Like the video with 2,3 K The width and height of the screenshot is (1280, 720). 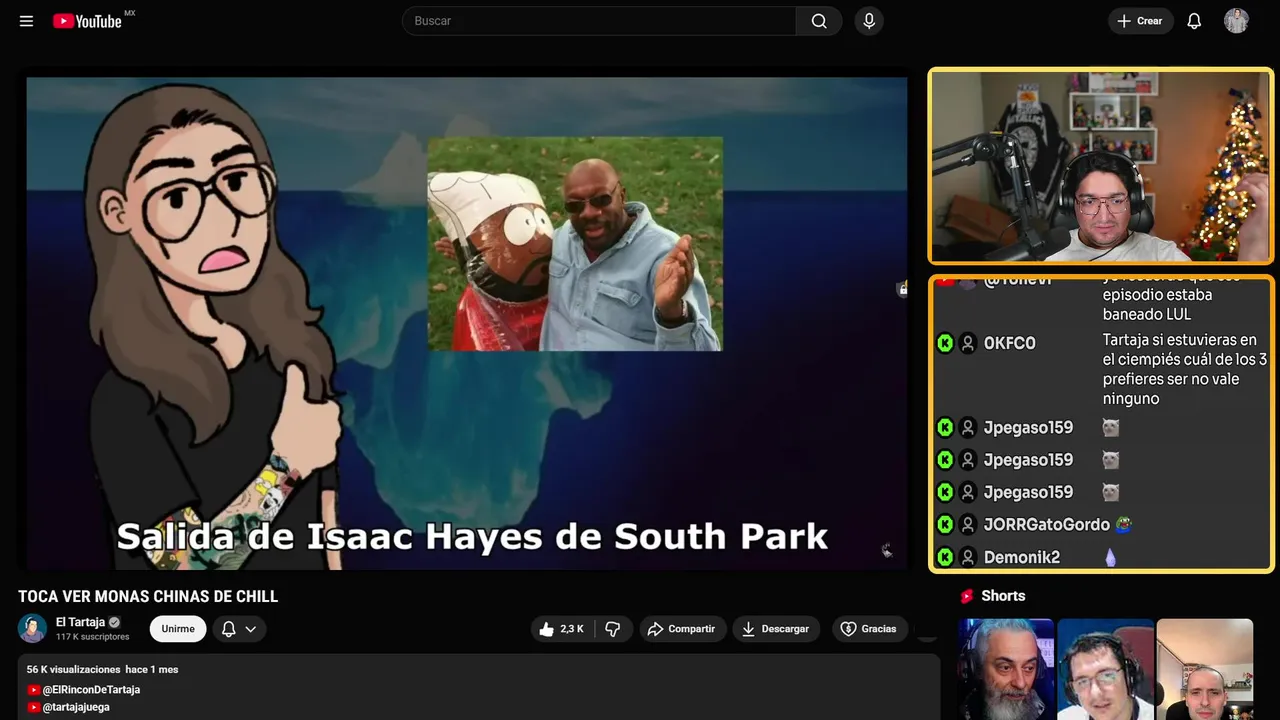coord(561,629)
